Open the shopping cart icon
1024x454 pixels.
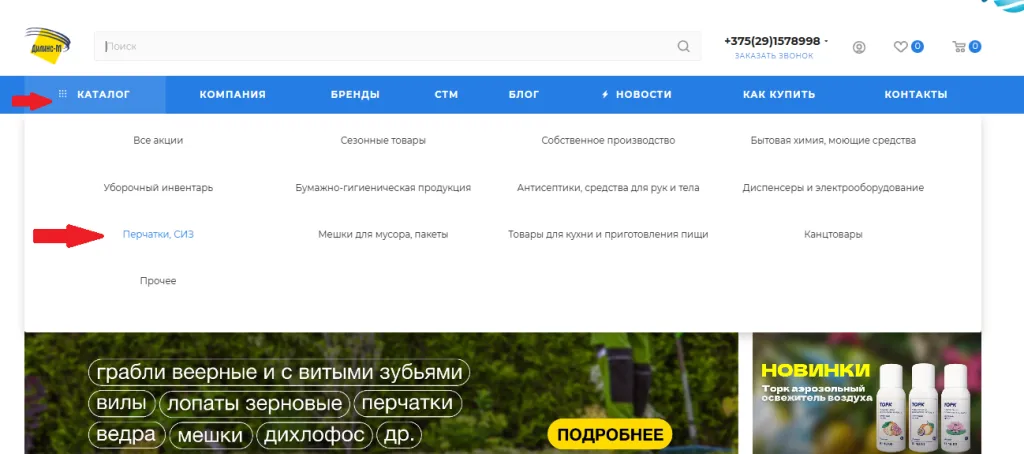coord(959,46)
